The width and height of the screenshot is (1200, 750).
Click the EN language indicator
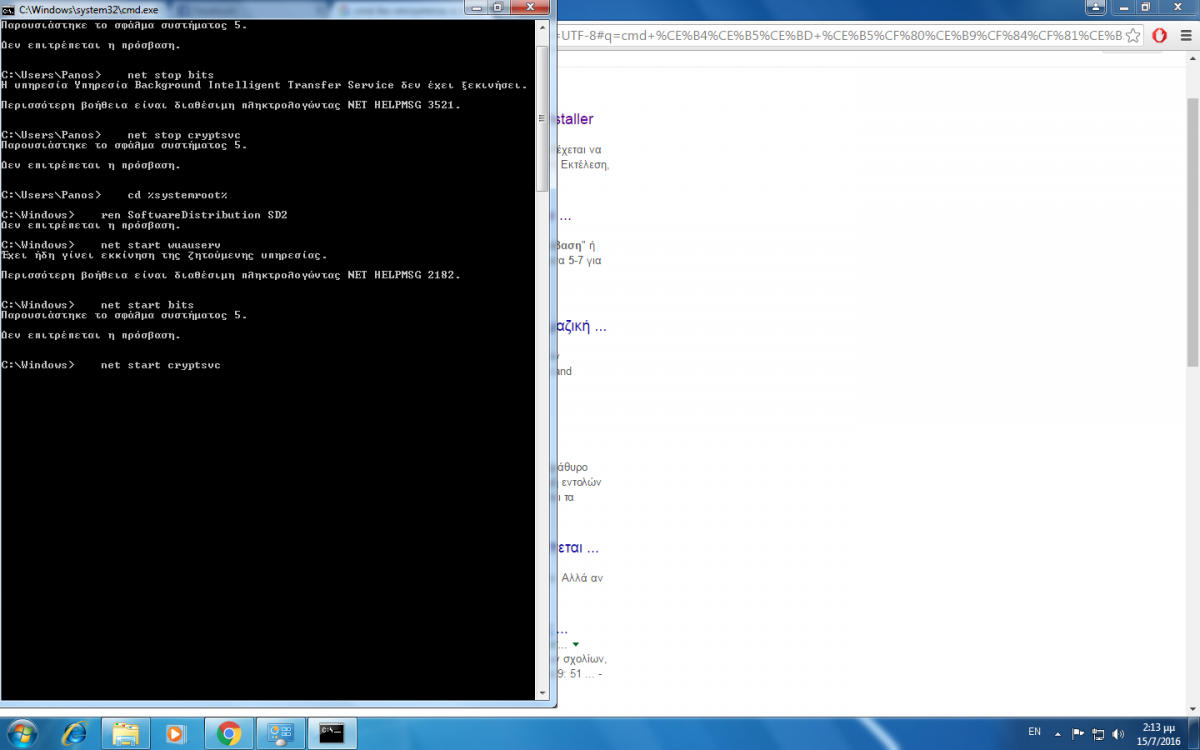[x=1035, y=733]
